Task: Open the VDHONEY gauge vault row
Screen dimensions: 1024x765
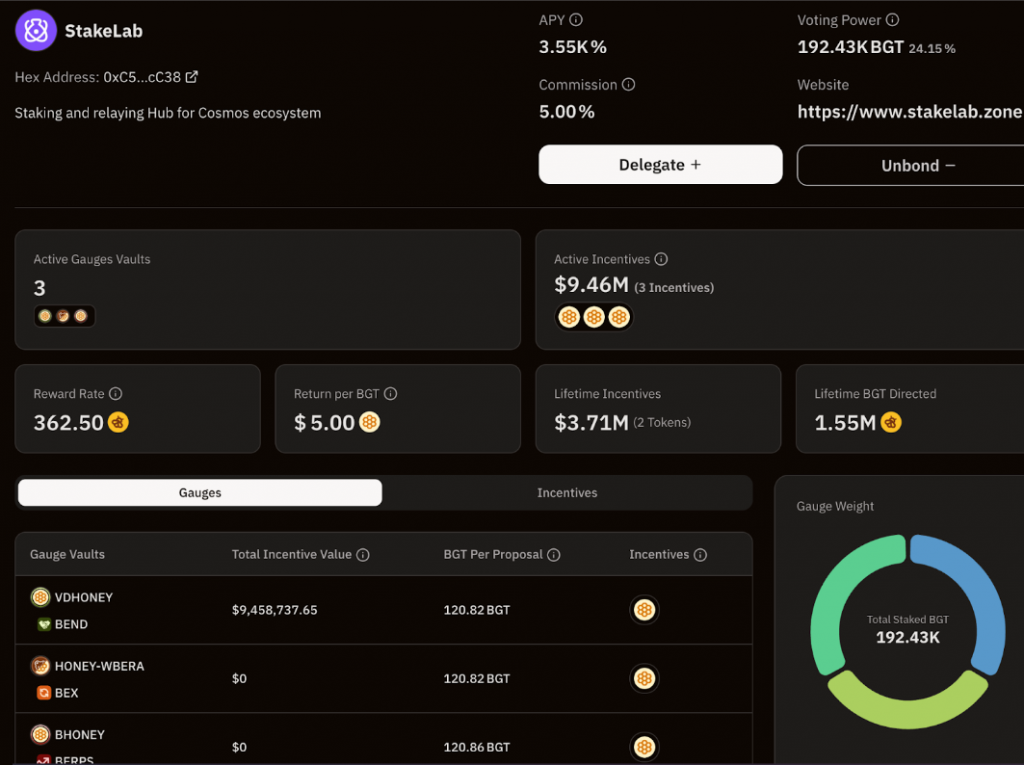Action: [84, 598]
